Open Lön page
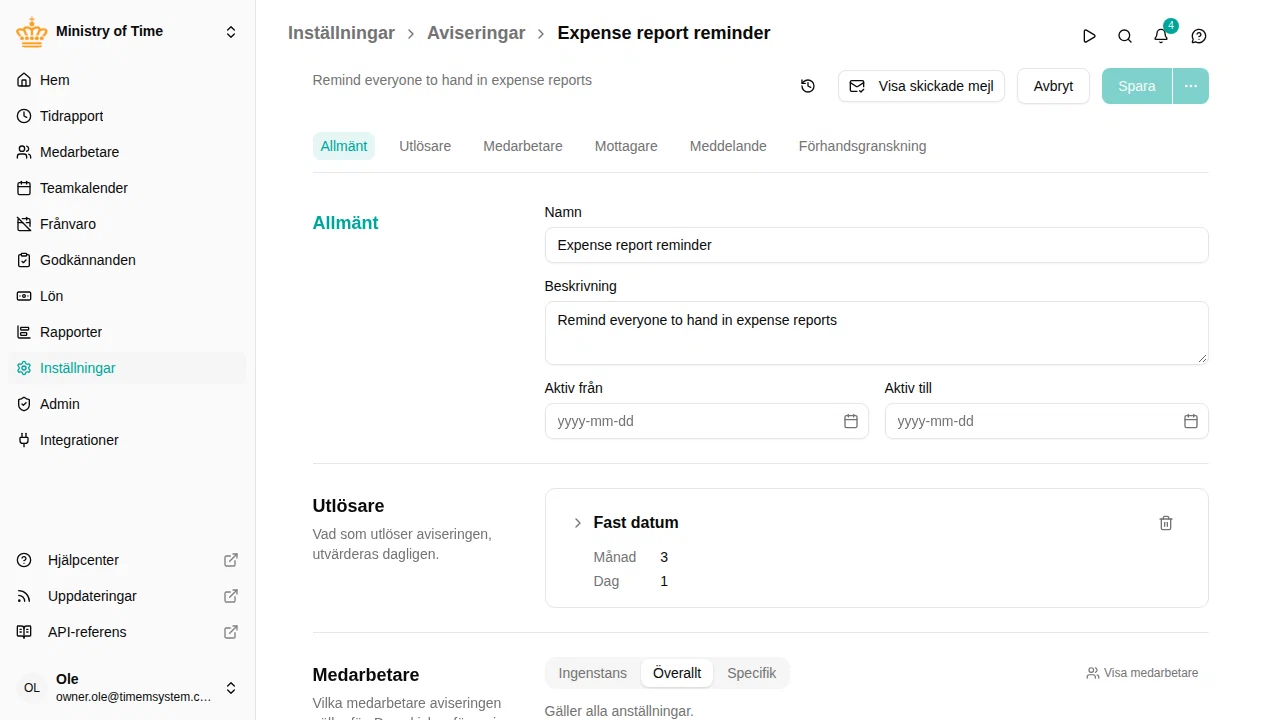 pyautogui.click(x=127, y=296)
